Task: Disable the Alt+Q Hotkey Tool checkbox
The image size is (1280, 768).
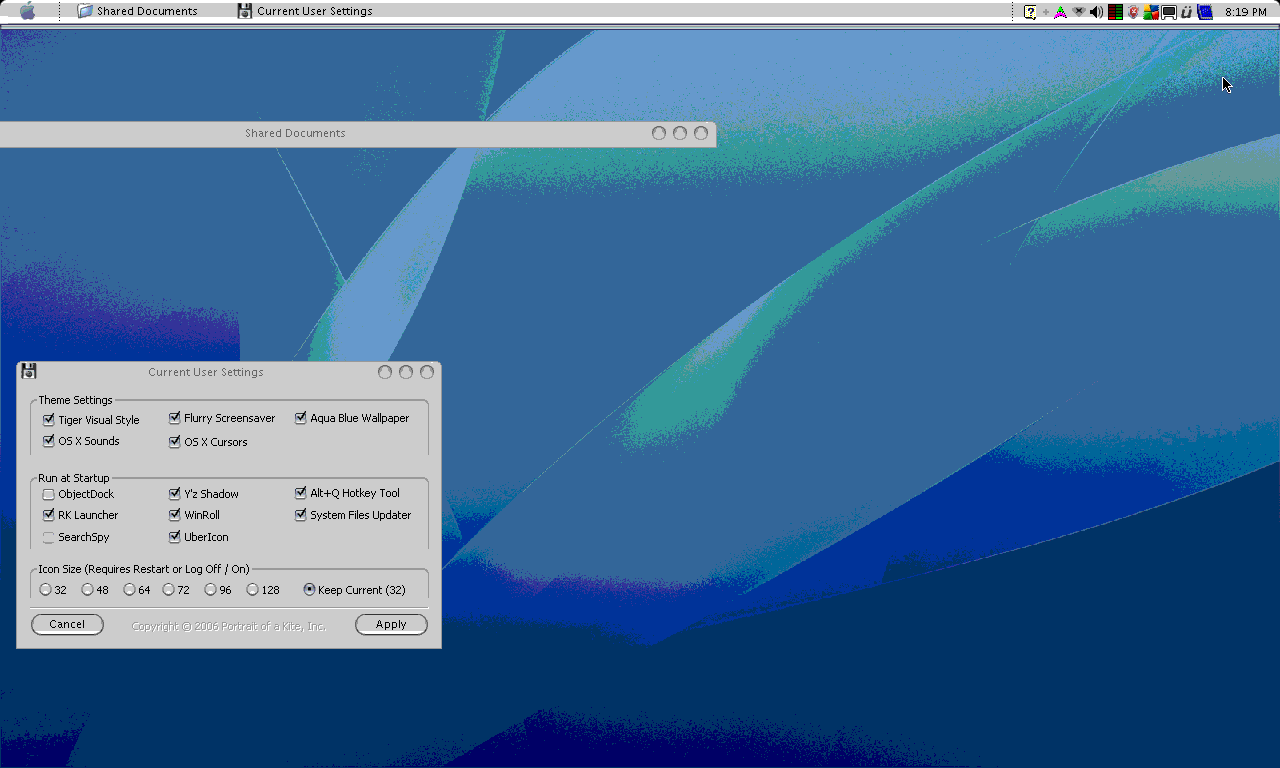Action: [301, 493]
